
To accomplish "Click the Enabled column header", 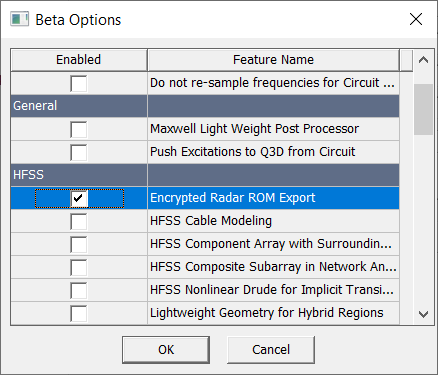I will click(79, 60).
